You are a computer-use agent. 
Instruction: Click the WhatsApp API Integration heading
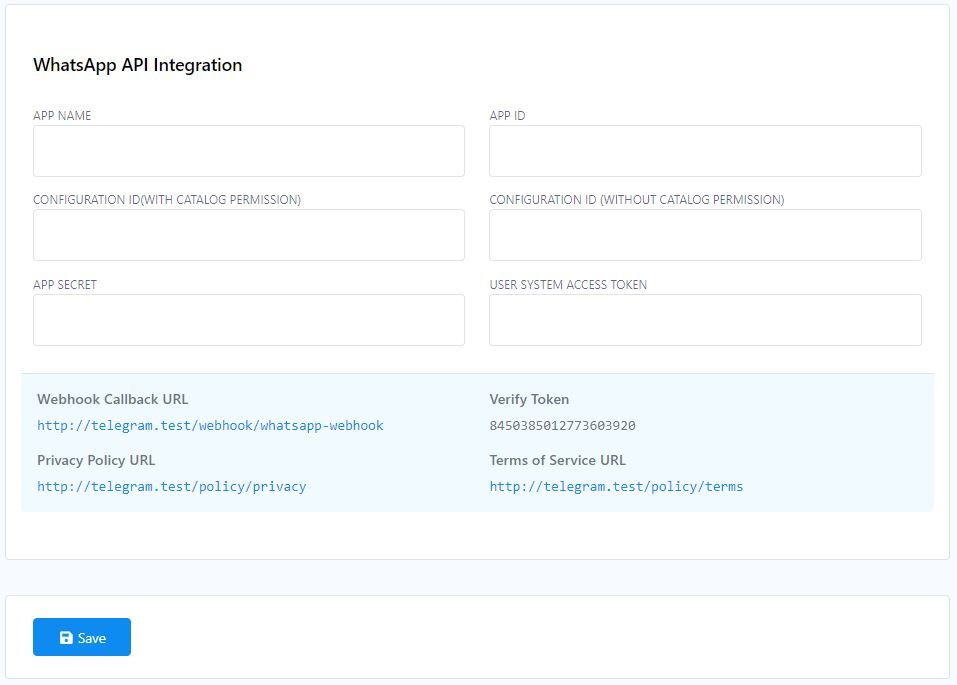[x=137, y=65]
